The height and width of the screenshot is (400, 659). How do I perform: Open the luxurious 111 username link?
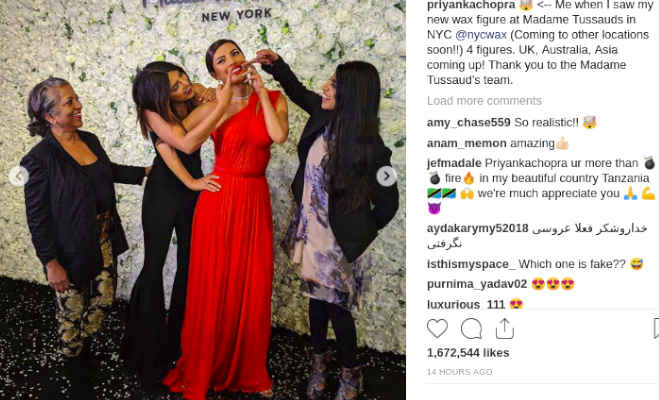pyautogui.click(x=466, y=304)
